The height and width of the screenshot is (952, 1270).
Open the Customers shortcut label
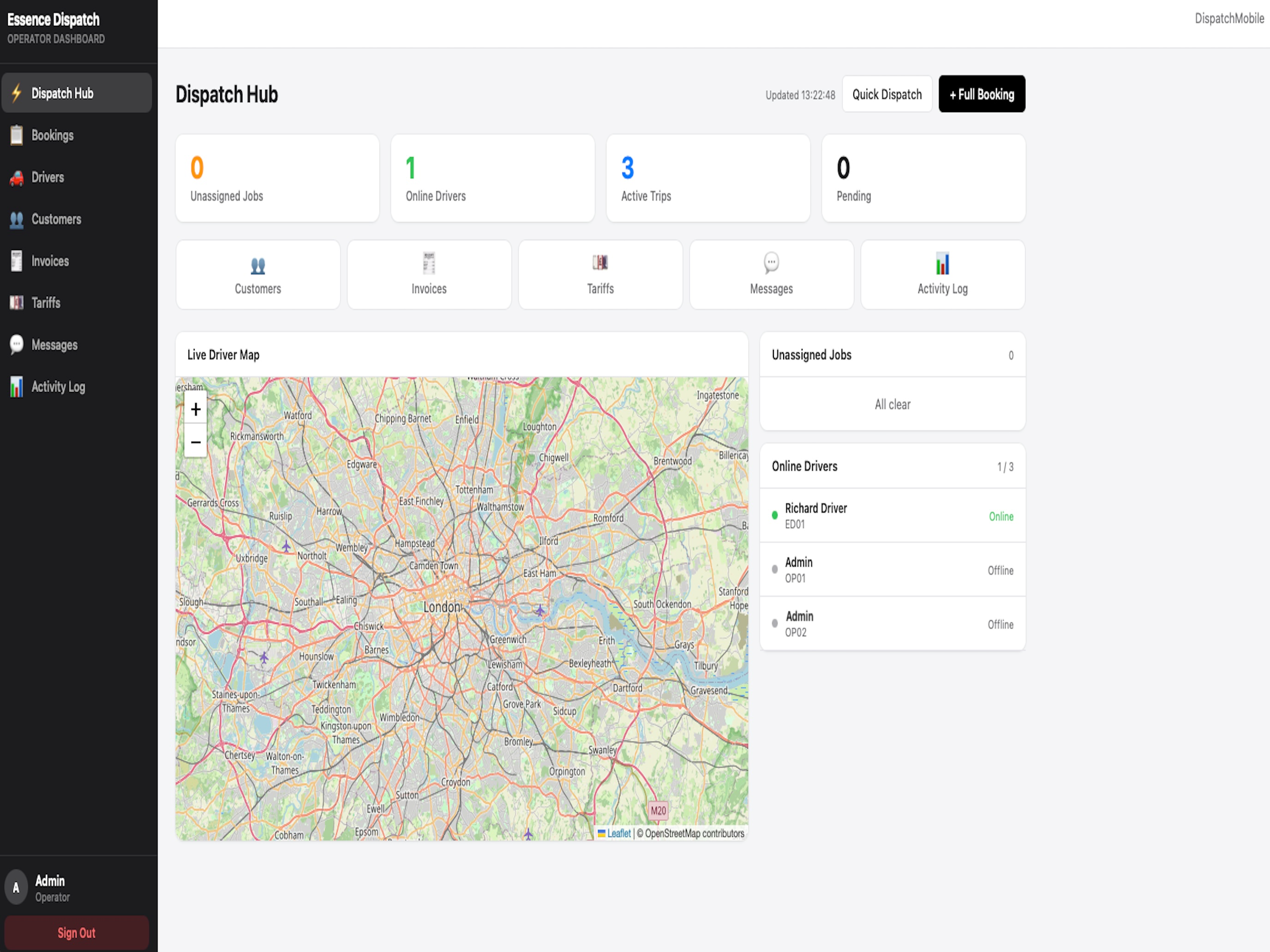tap(258, 289)
